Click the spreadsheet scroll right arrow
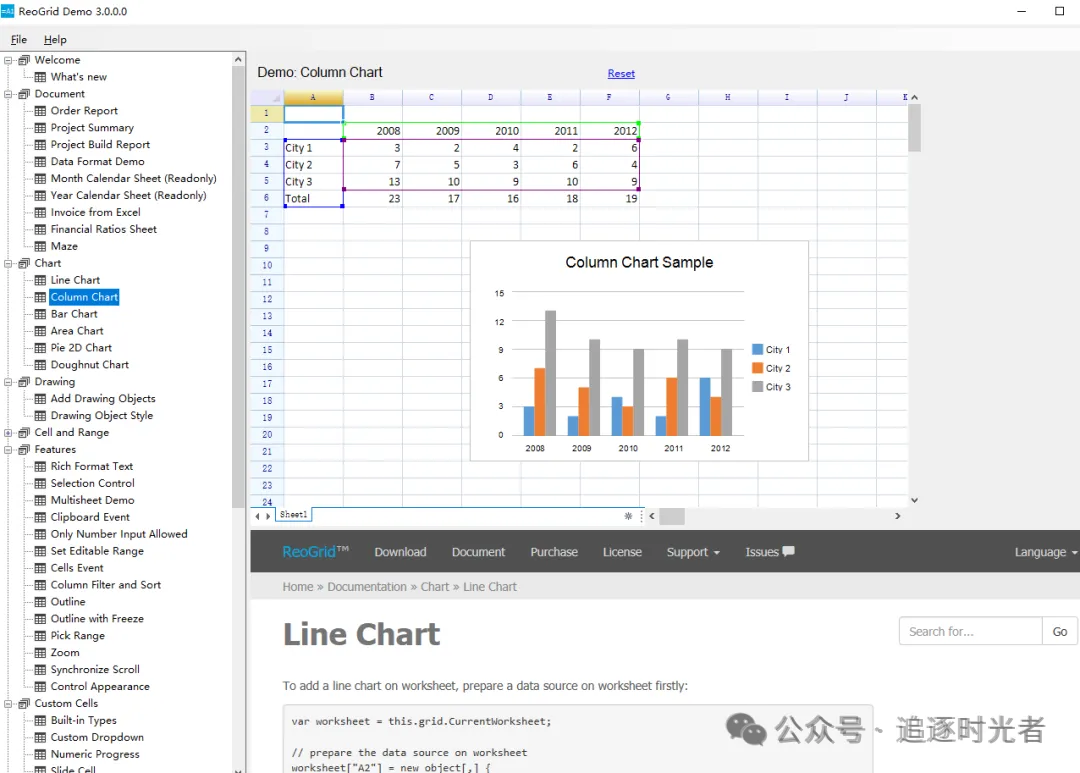This screenshot has height=773, width=1080. pos(897,516)
